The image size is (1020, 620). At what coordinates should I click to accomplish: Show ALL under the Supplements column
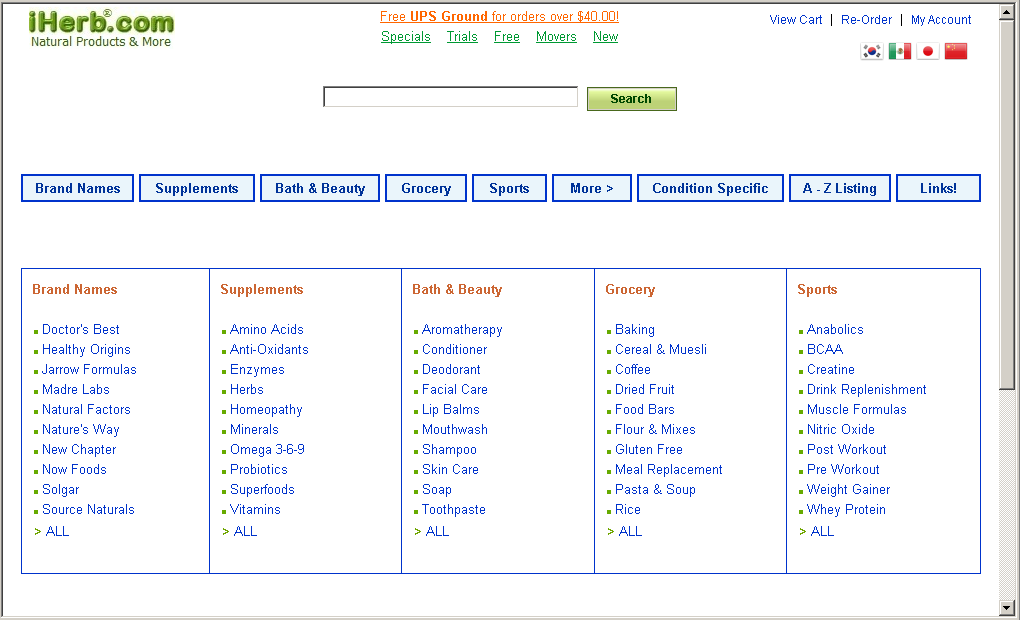[x=245, y=531]
